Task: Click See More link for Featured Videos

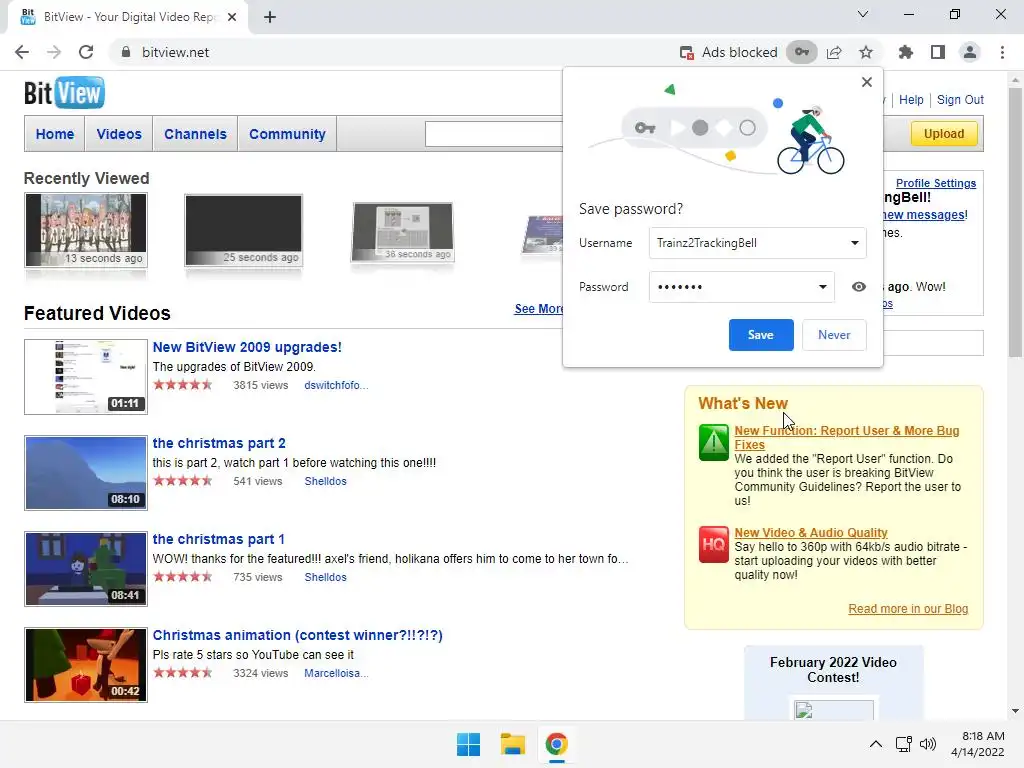Action: click(539, 309)
